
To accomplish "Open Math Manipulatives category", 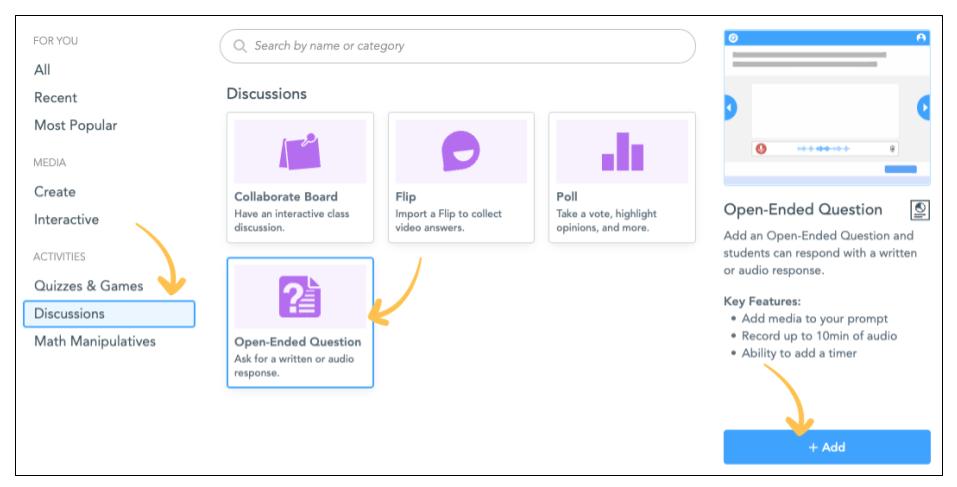I will [x=95, y=342].
